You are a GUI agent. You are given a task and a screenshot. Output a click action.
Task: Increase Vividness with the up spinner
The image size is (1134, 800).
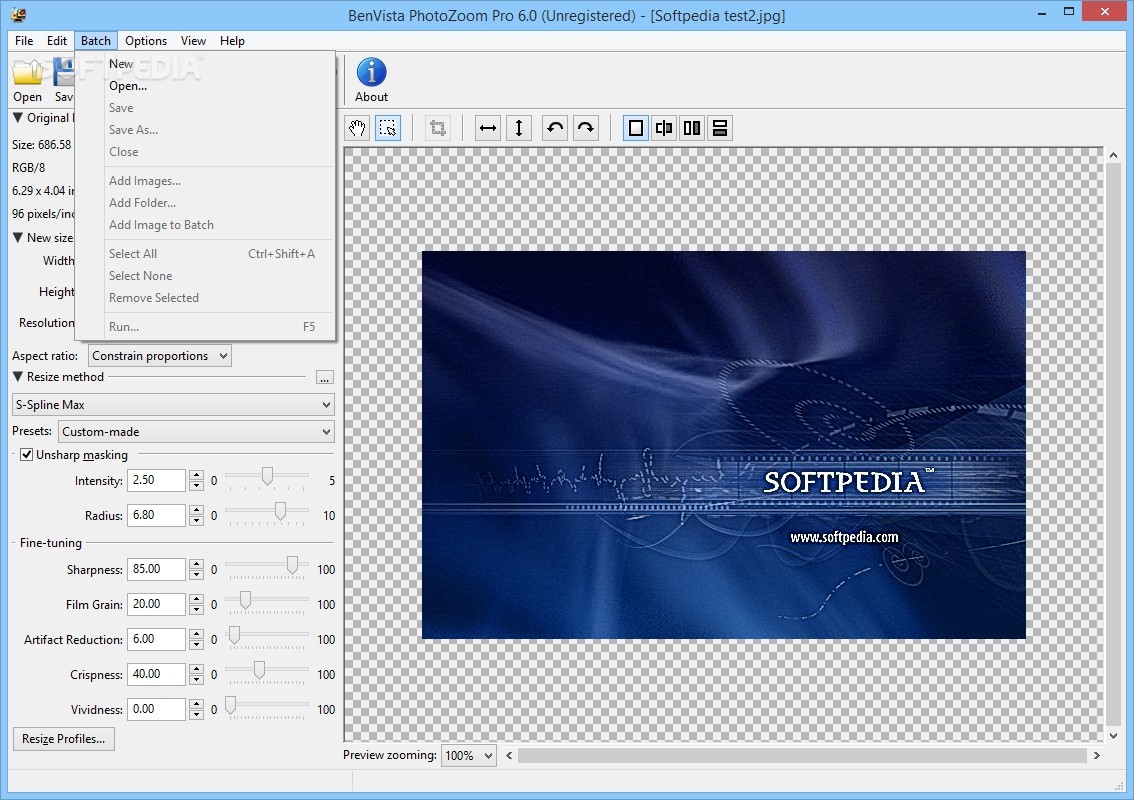[x=197, y=704]
